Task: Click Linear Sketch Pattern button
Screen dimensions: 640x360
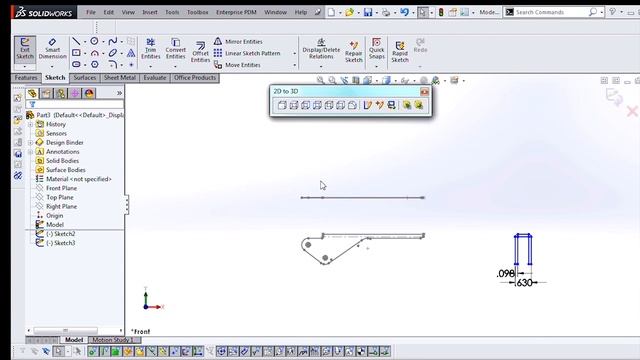Action: (247, 53)
